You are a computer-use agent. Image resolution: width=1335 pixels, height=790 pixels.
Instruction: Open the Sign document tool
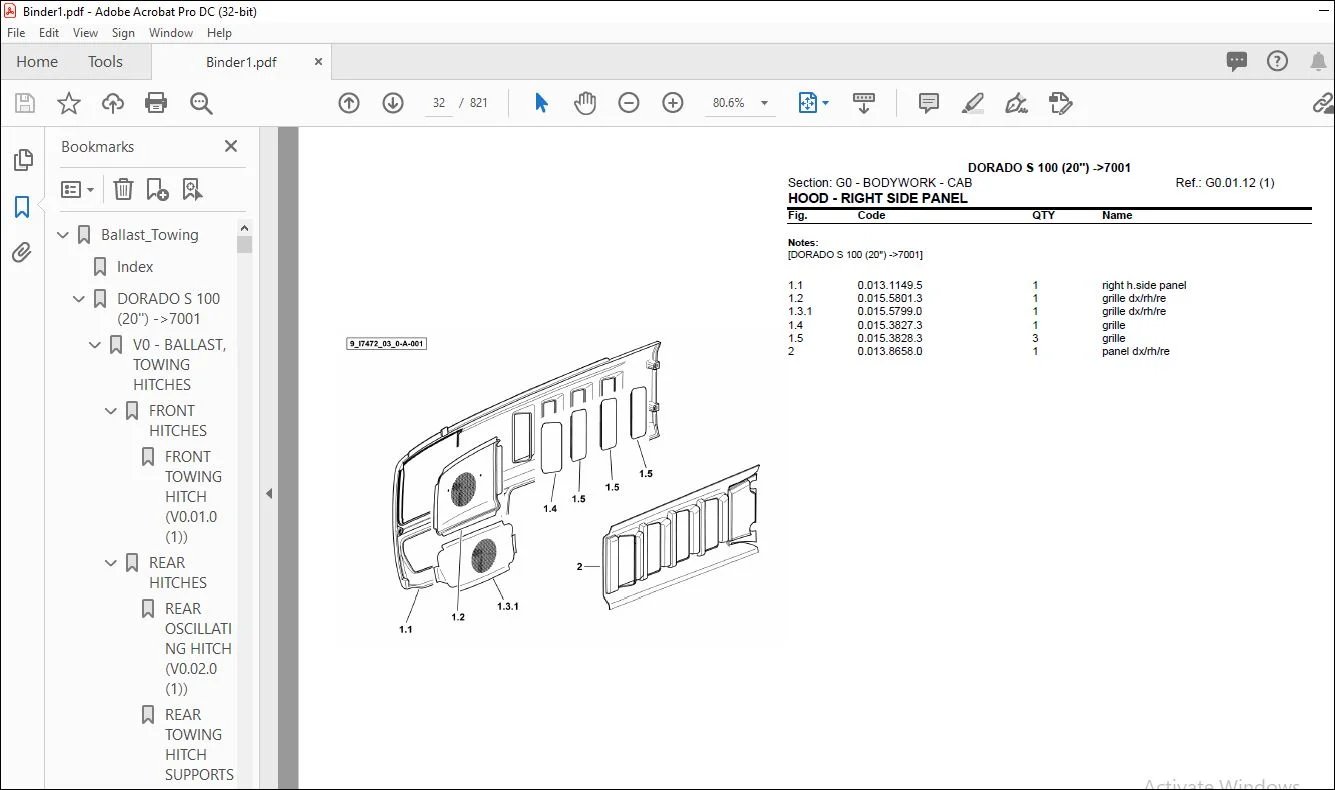(1017, 103)
